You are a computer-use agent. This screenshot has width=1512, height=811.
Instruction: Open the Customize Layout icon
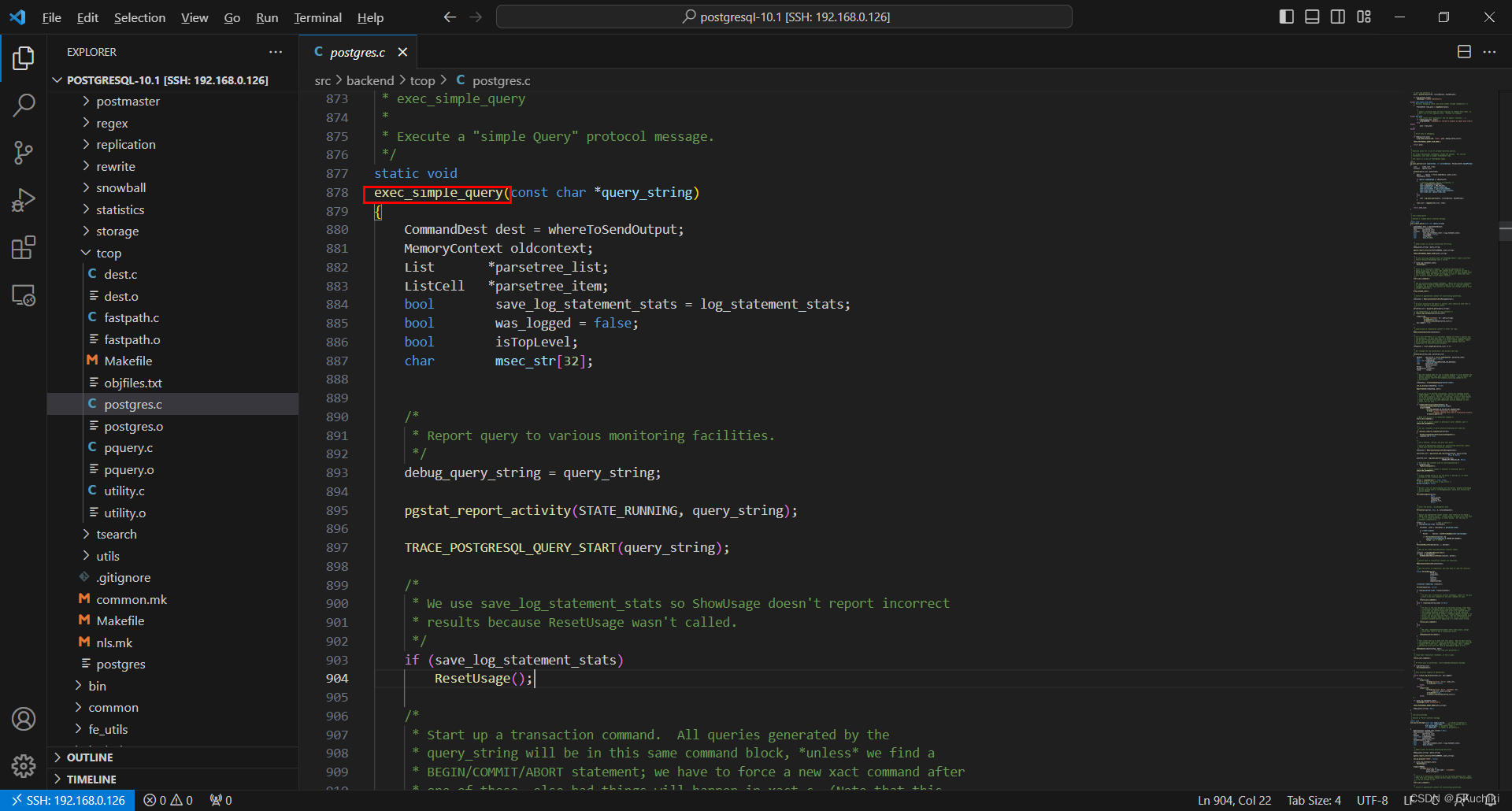click(1364, 17)
